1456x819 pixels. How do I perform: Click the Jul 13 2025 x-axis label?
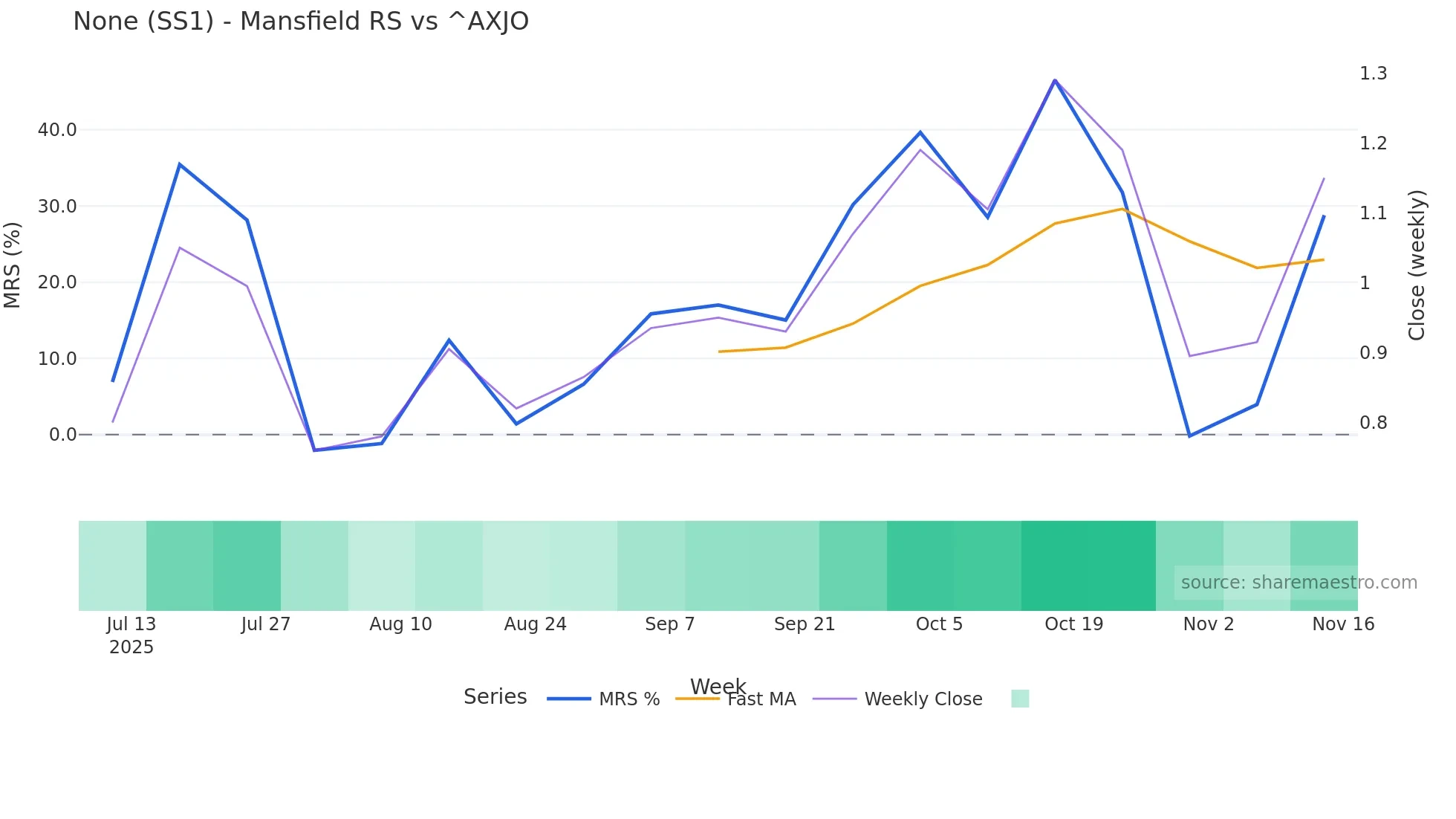click(x=131, y=635)
